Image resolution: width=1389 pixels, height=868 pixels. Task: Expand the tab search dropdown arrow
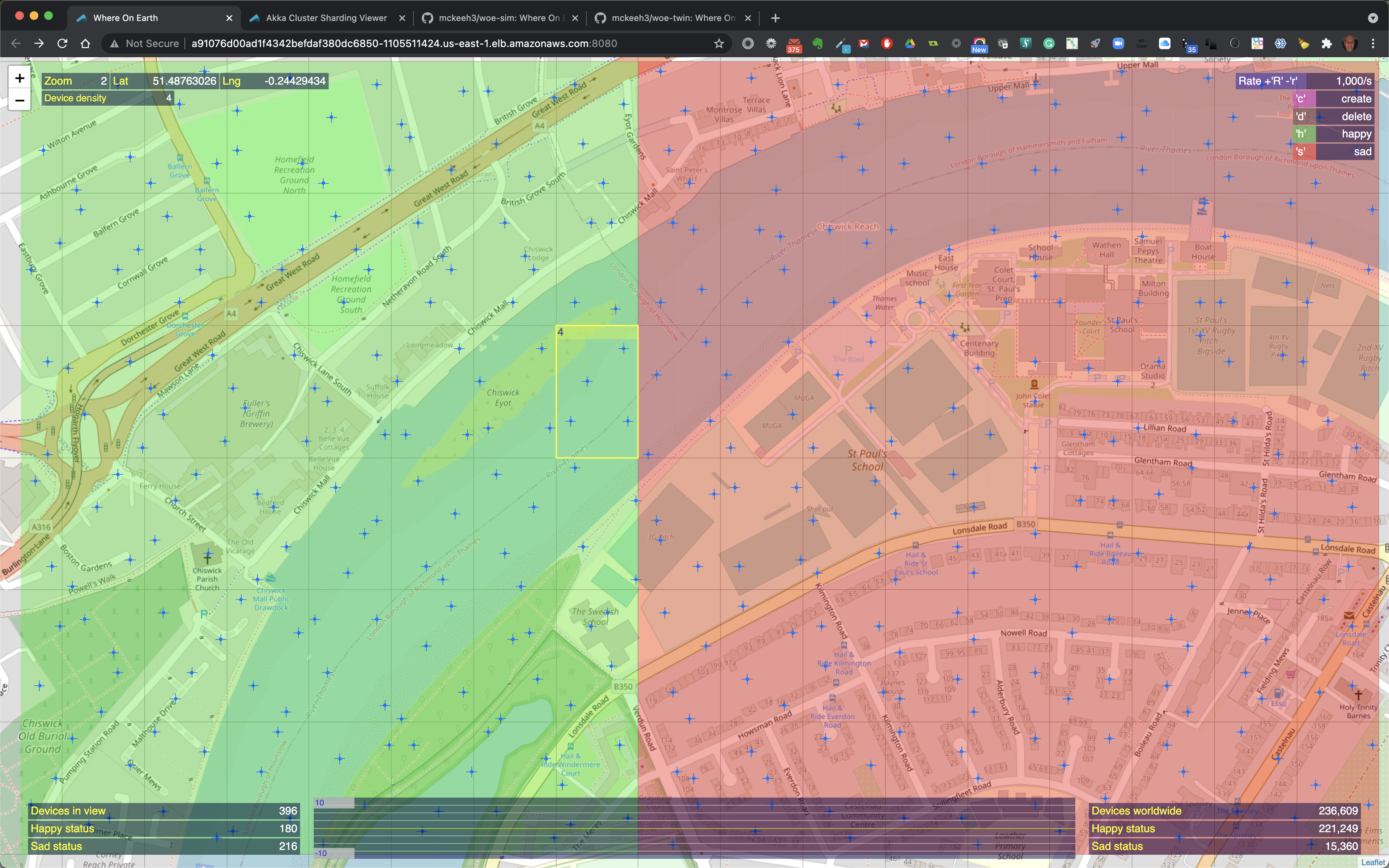point(1372,18)
